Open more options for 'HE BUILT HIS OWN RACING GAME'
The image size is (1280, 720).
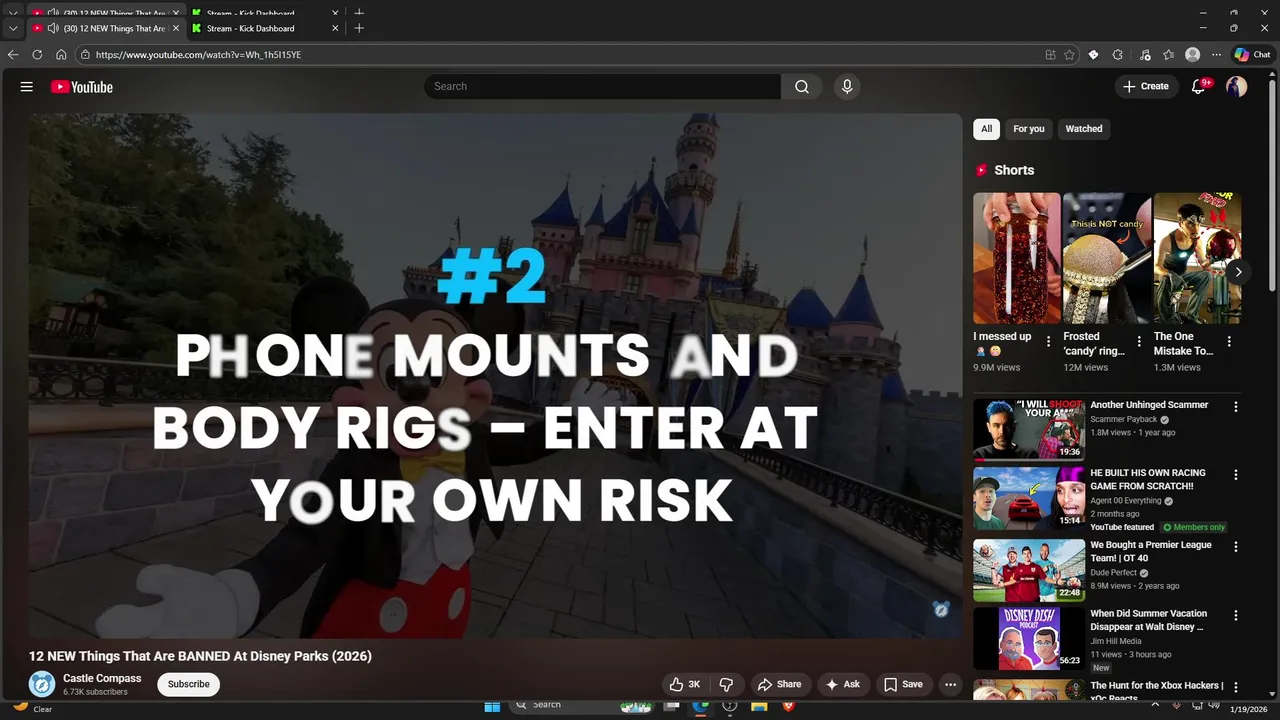point(1236,475)
